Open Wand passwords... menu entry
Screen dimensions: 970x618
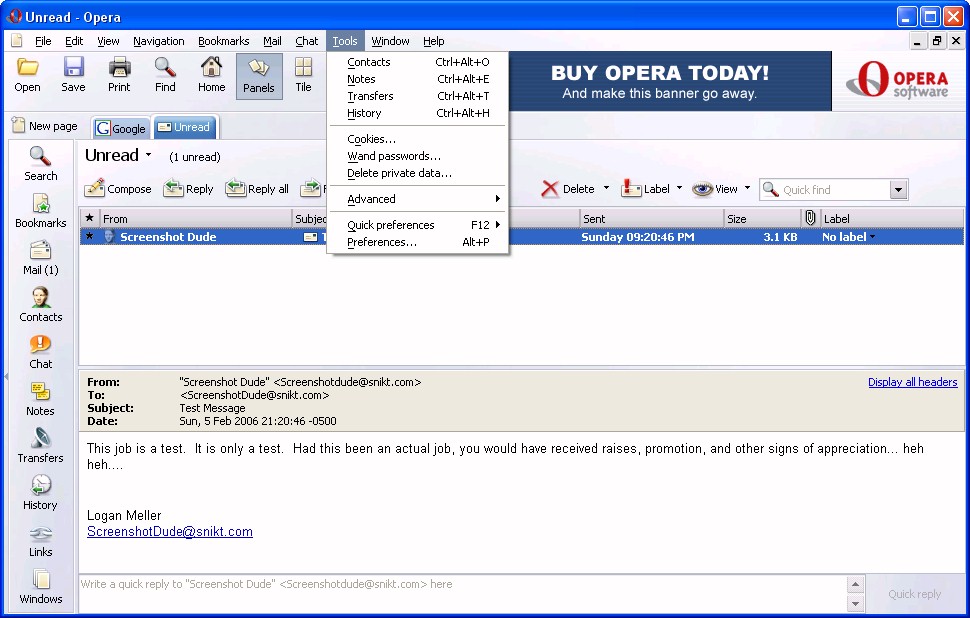coord(418,156)
